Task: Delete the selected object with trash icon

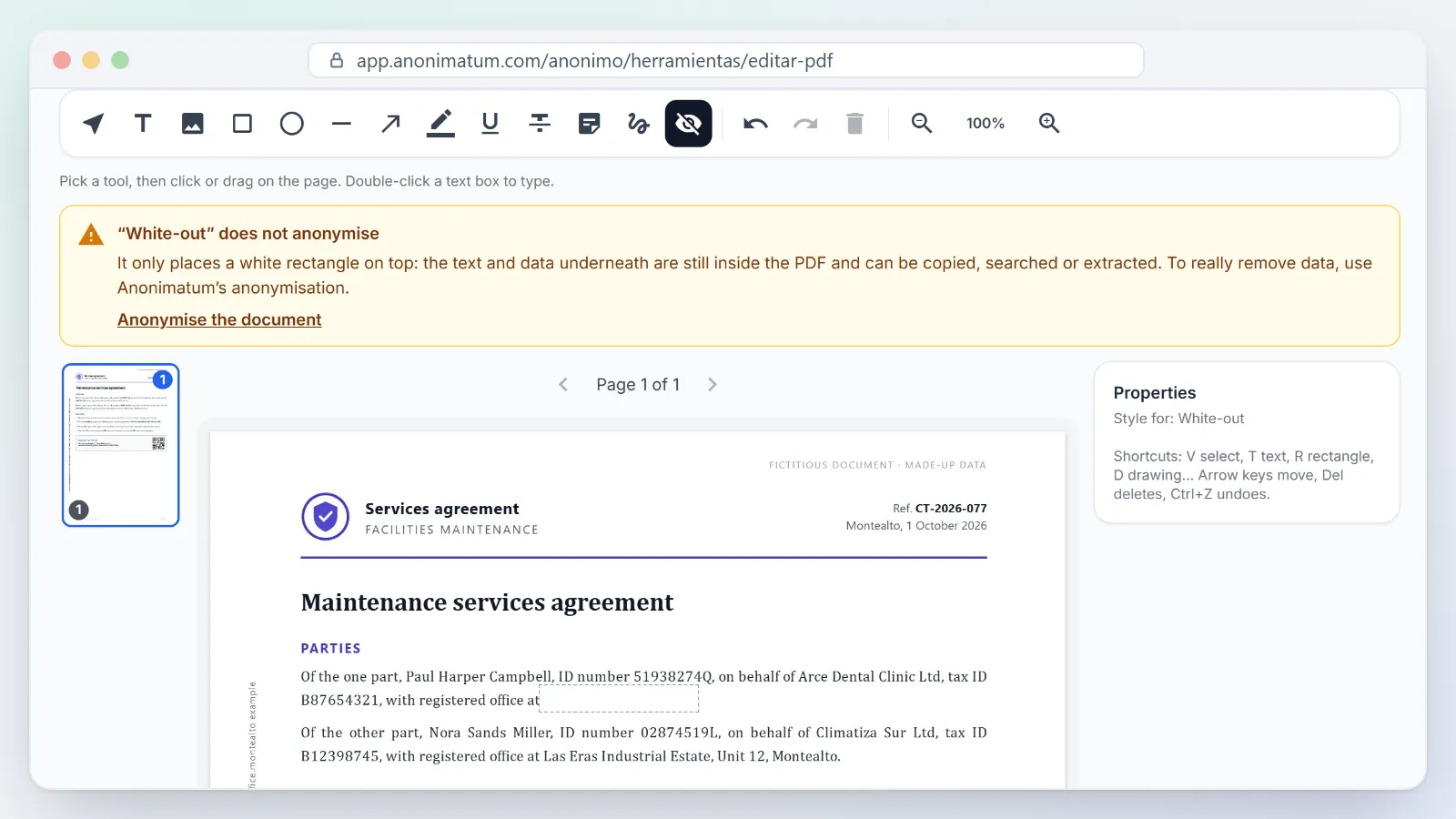Action: [854, 124]
